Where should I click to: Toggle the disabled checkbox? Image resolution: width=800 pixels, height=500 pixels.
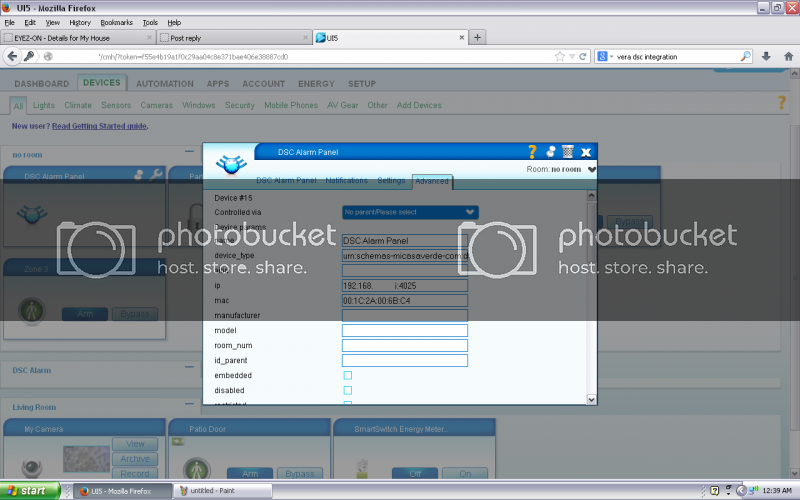[x=347, y=390]
